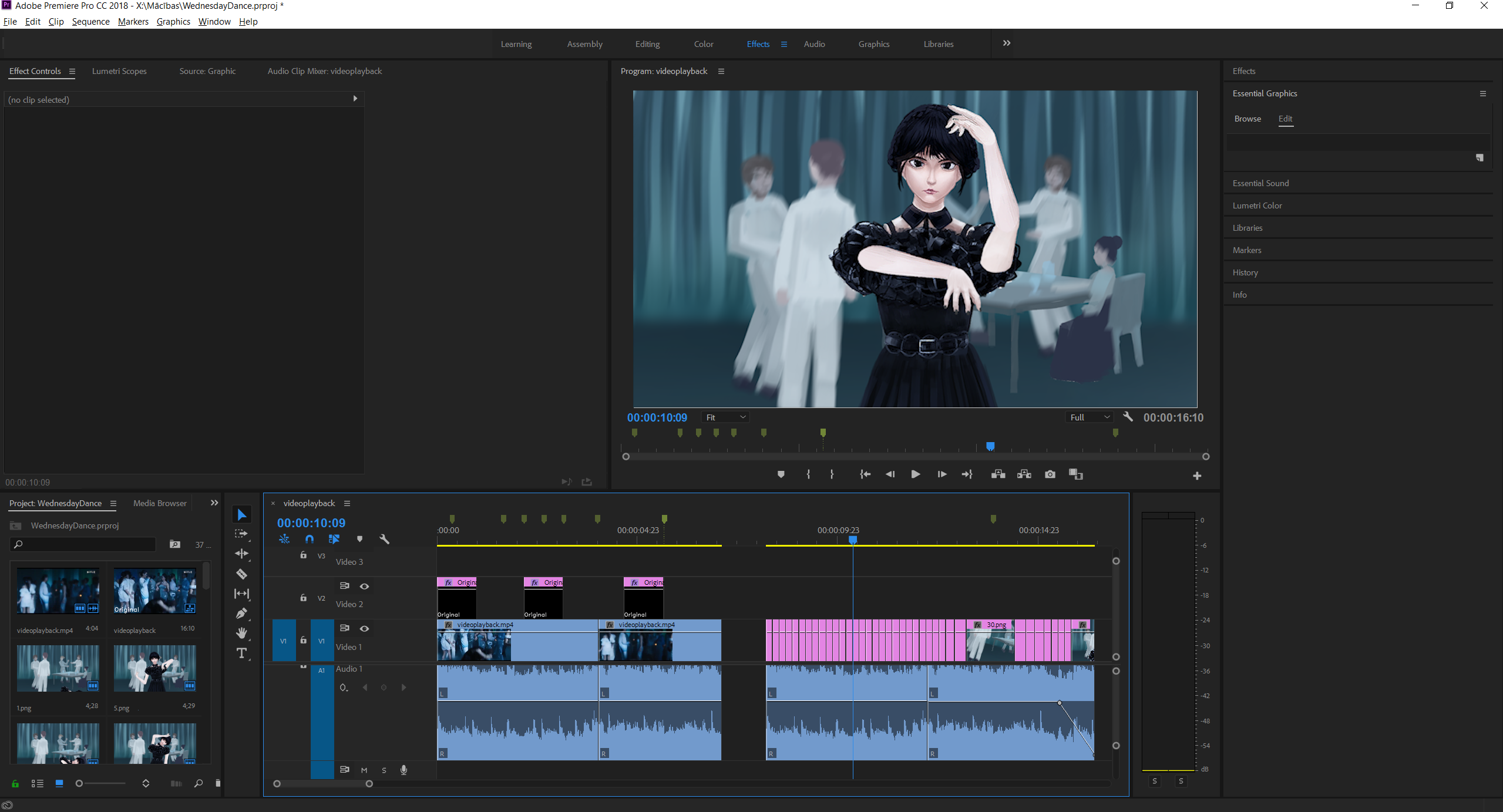
Task: Toggle Video 2 track eye visibility
Action: pyautogui.click(x=364, y=586)
